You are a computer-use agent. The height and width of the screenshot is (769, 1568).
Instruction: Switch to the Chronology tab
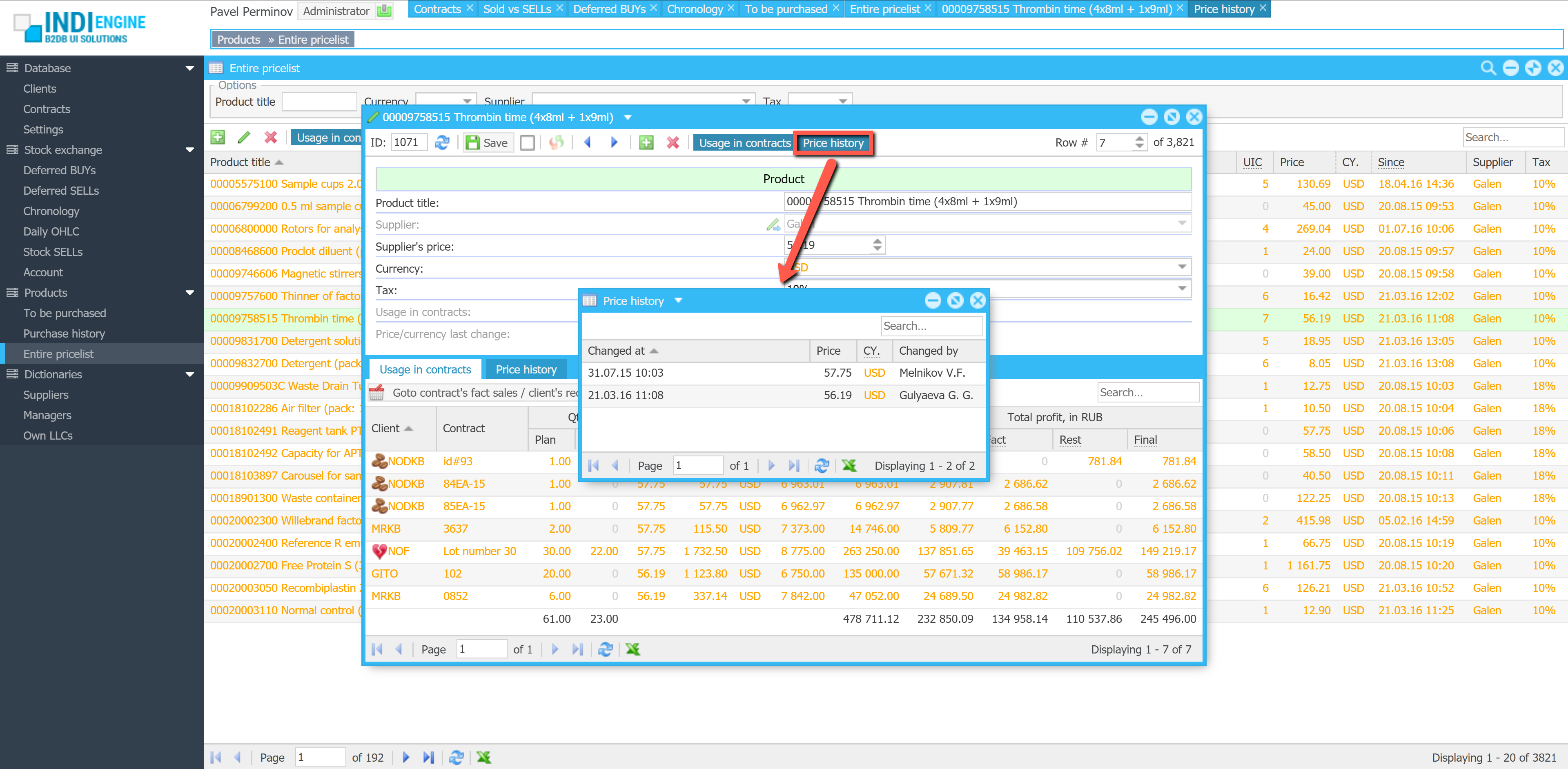pyautogui.click(x=695, y=9)
